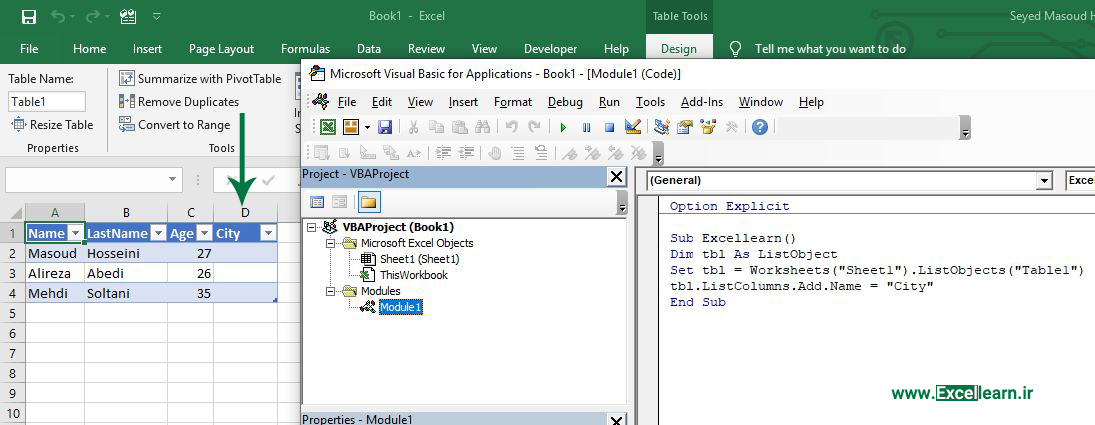Open the (General) object dropdown
Image resolution: width=1095 pixels, height=425 pixels.
coord(1044,181)
